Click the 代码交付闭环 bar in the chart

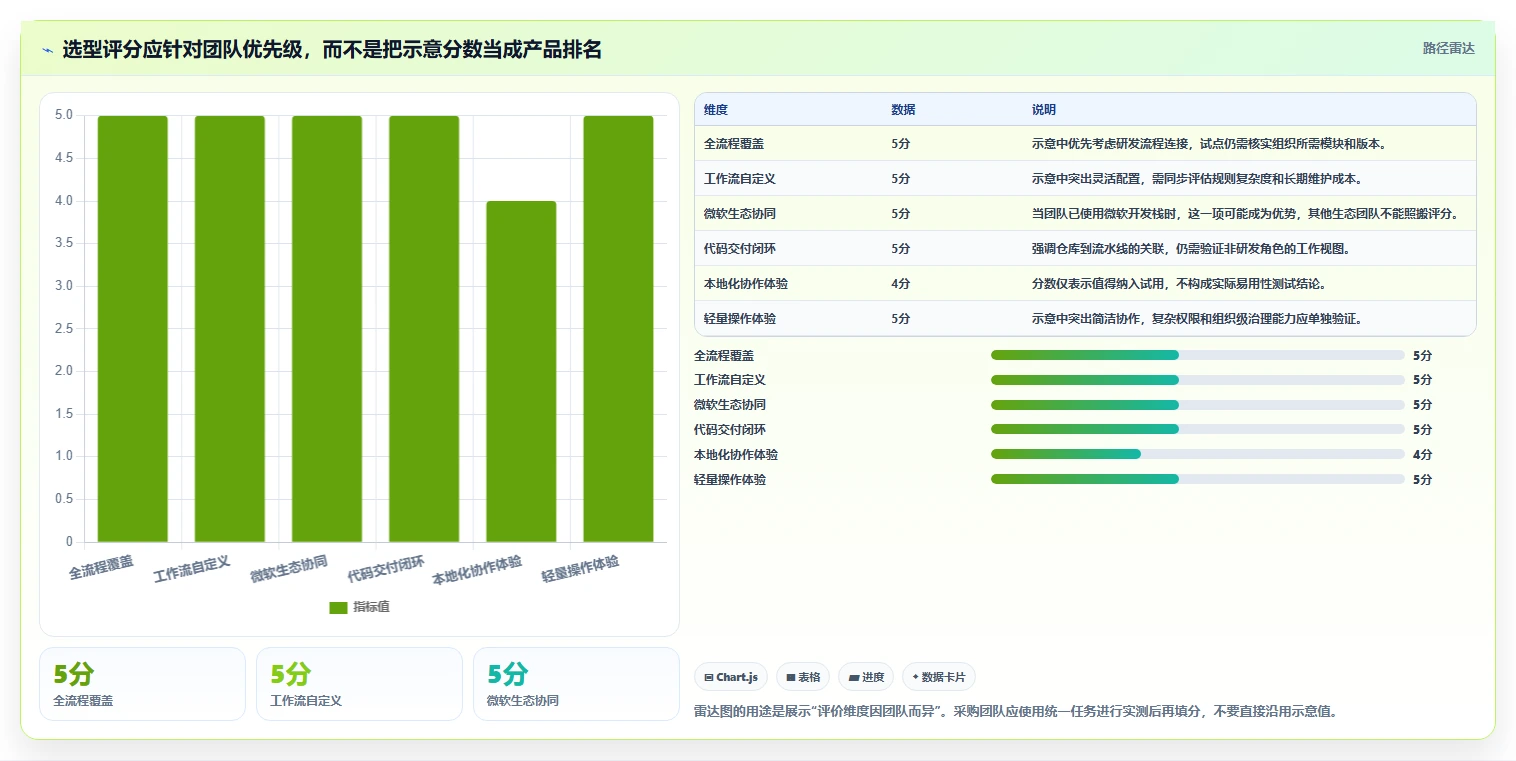[x=424, y=329]
